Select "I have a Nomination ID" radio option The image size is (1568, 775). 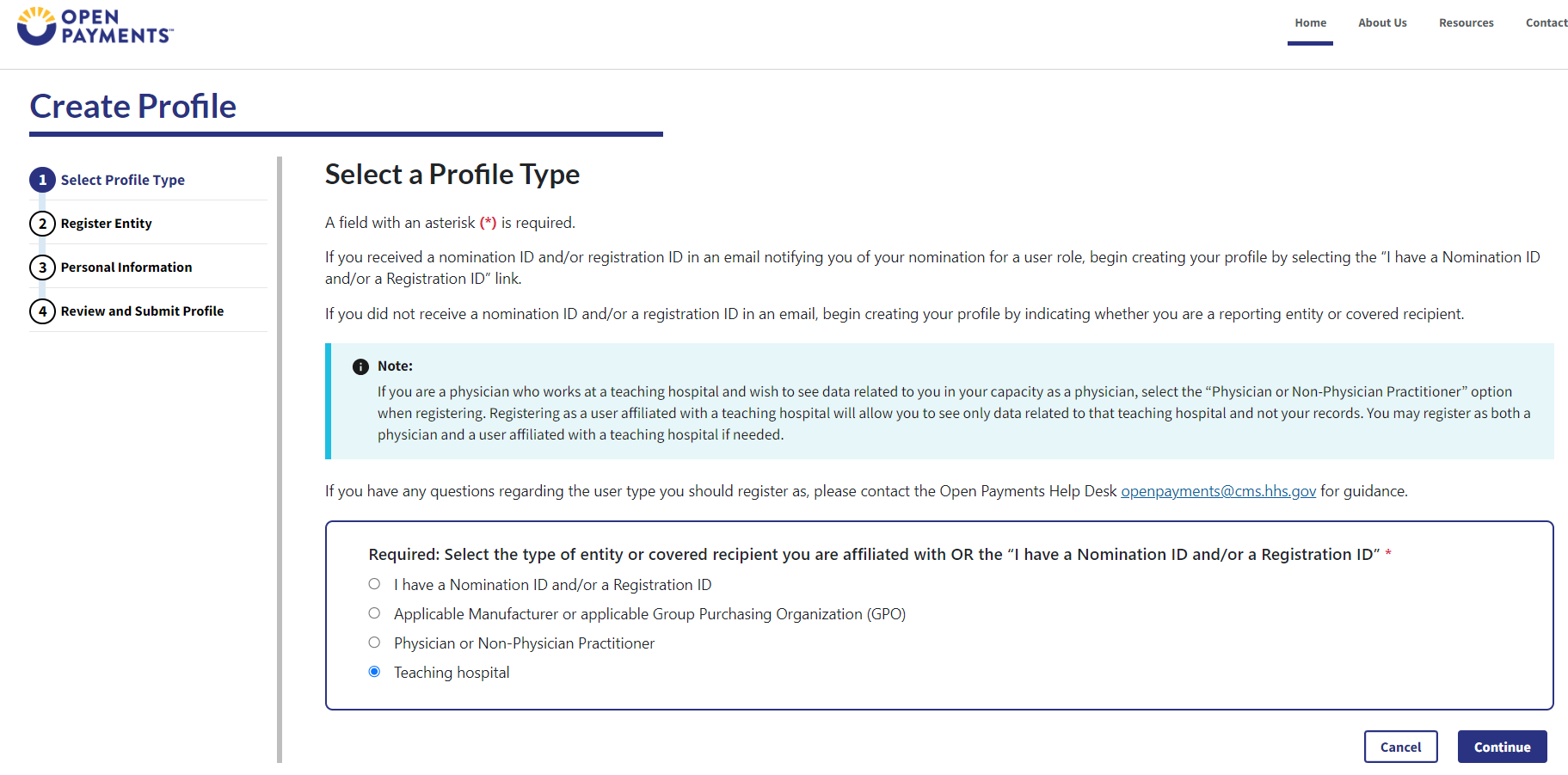374,584
